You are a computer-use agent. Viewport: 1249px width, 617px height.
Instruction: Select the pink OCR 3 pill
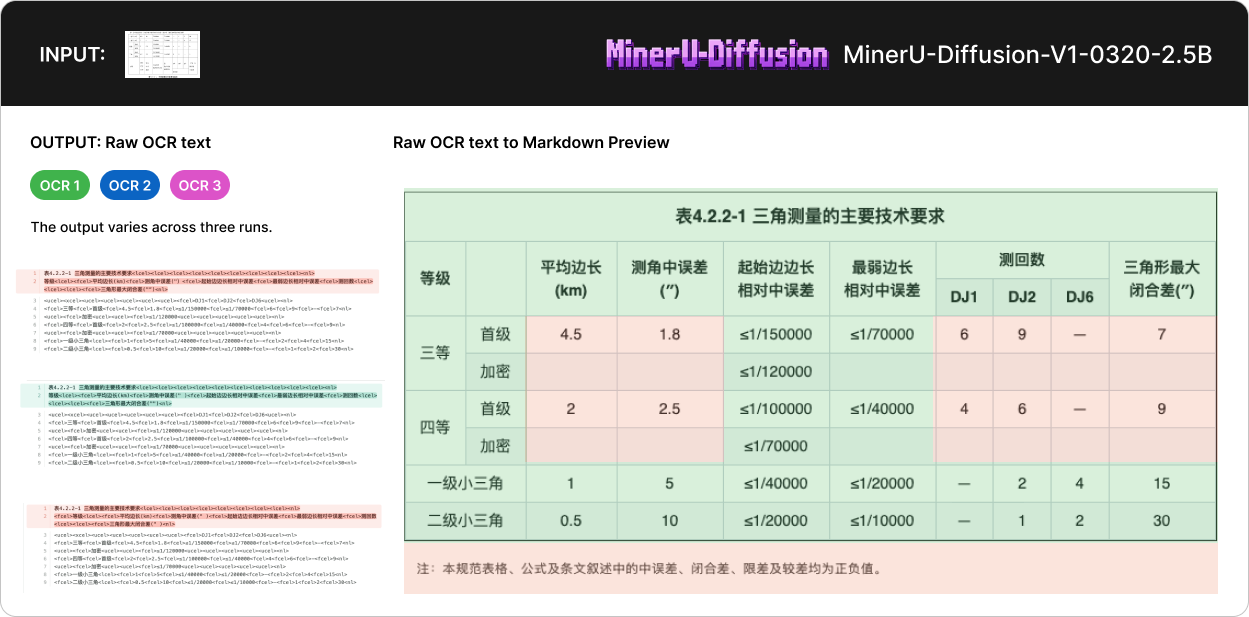click(x=200, y=185)
